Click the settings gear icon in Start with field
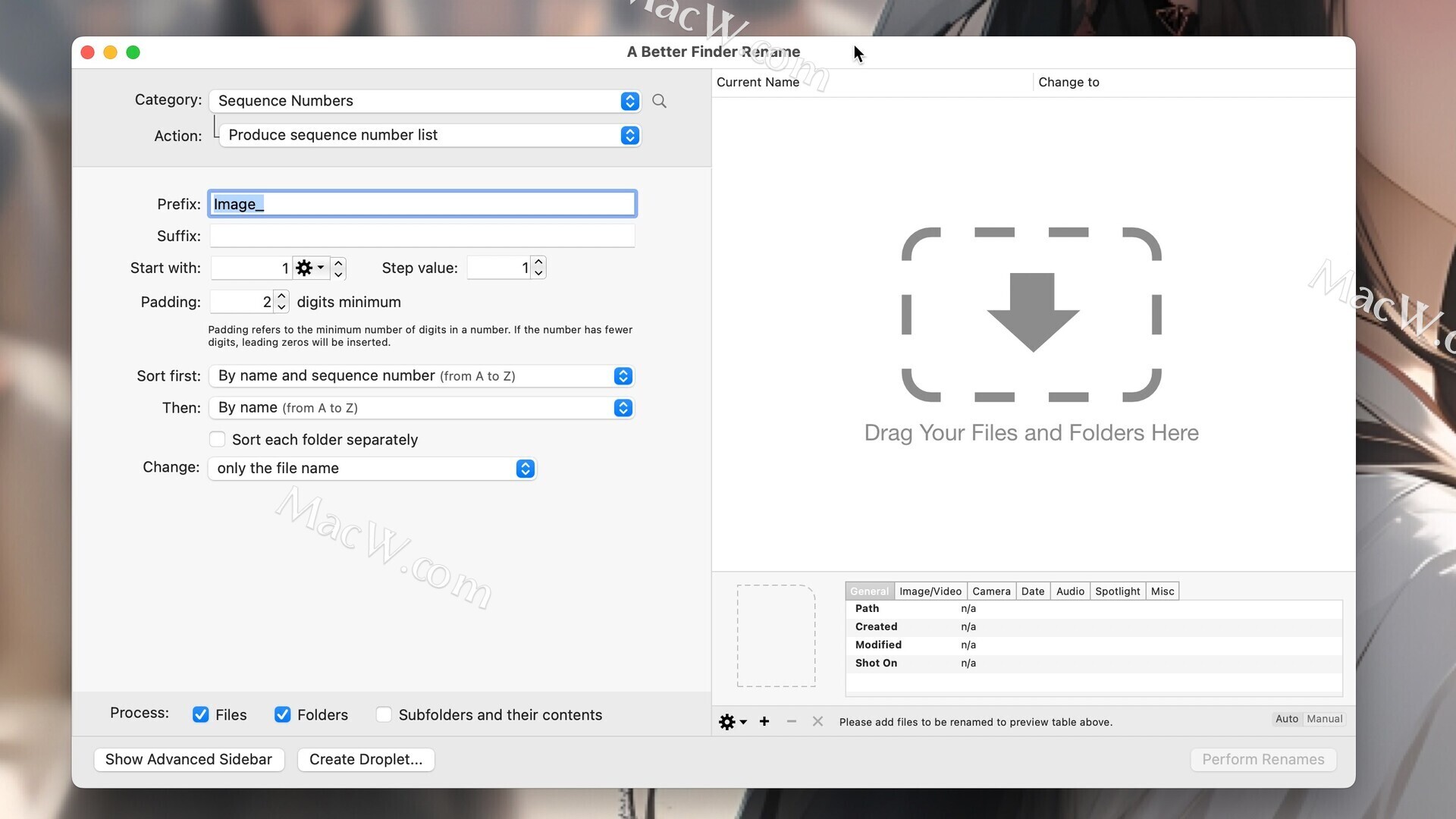 305,267
